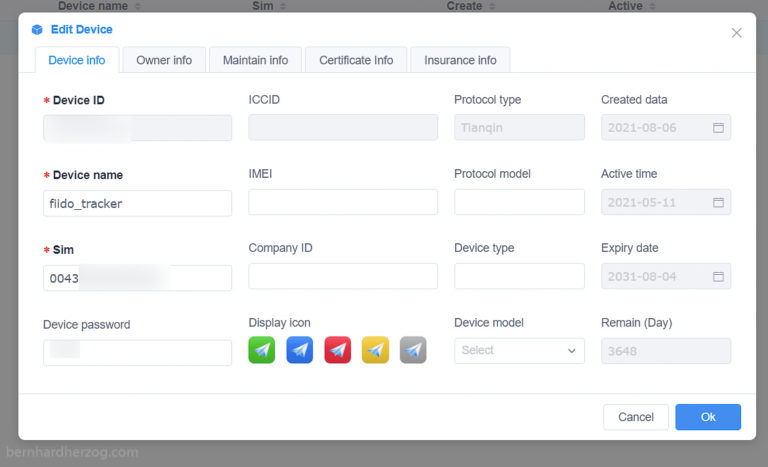Click the Device name input field

[137, 203]
